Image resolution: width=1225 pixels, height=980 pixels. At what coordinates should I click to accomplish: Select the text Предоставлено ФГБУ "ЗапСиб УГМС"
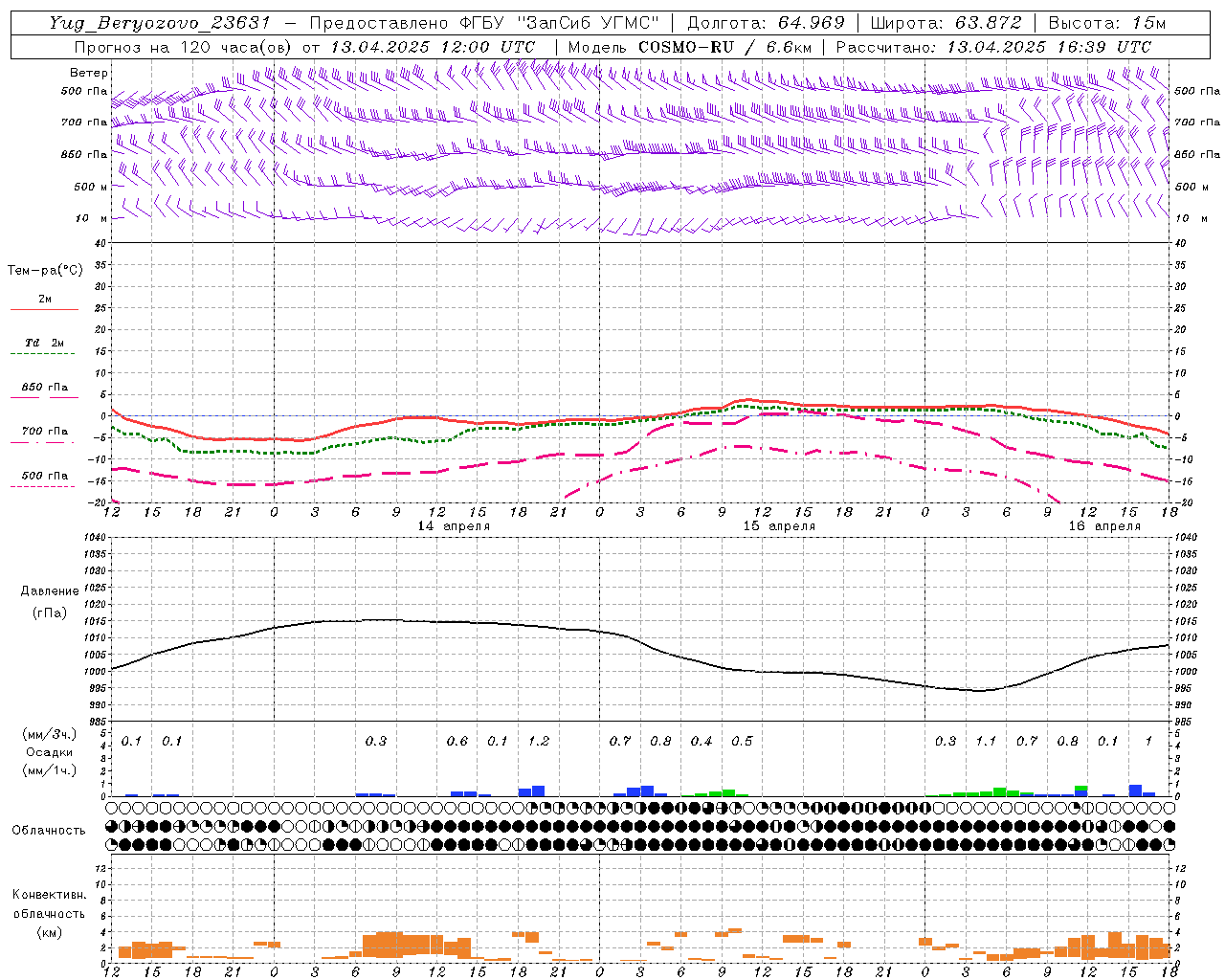pyautogui.click(x=484, y=23)
